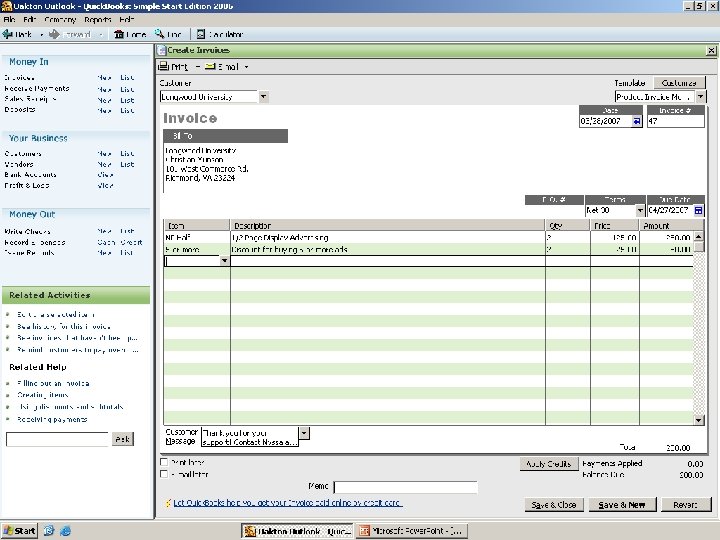Click List next to Receive Payments

coord(127,89)
